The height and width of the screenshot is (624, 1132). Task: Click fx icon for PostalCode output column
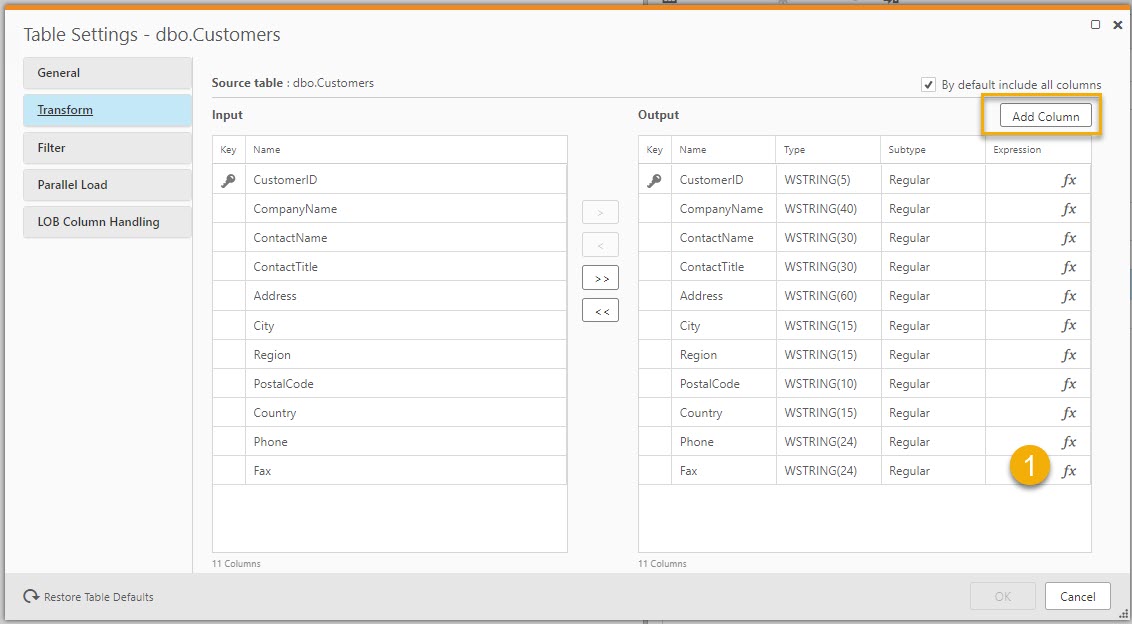click(1069, 384)
